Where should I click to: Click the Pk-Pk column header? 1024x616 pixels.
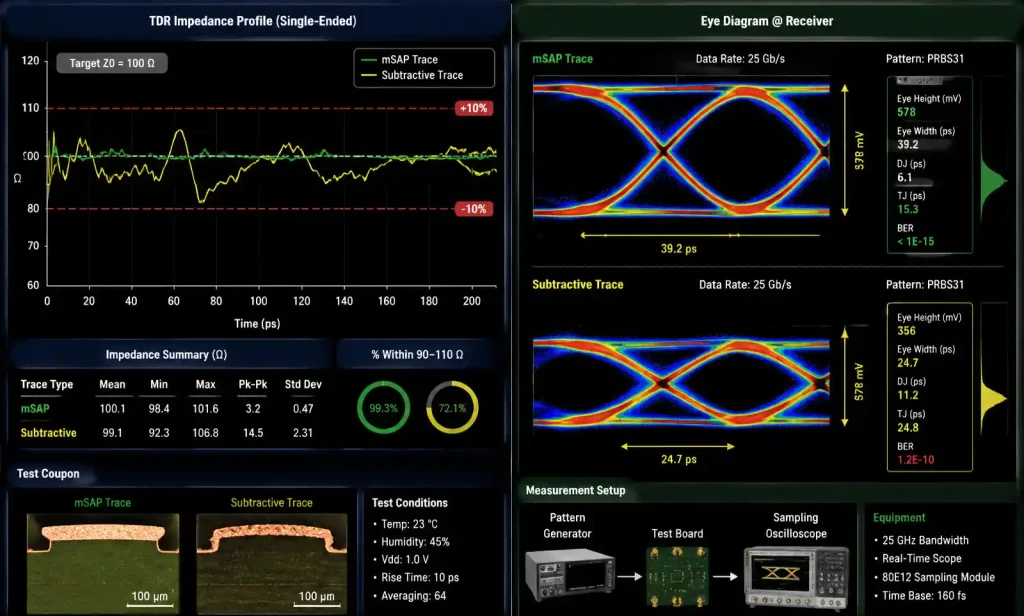[x=253, y=385]
